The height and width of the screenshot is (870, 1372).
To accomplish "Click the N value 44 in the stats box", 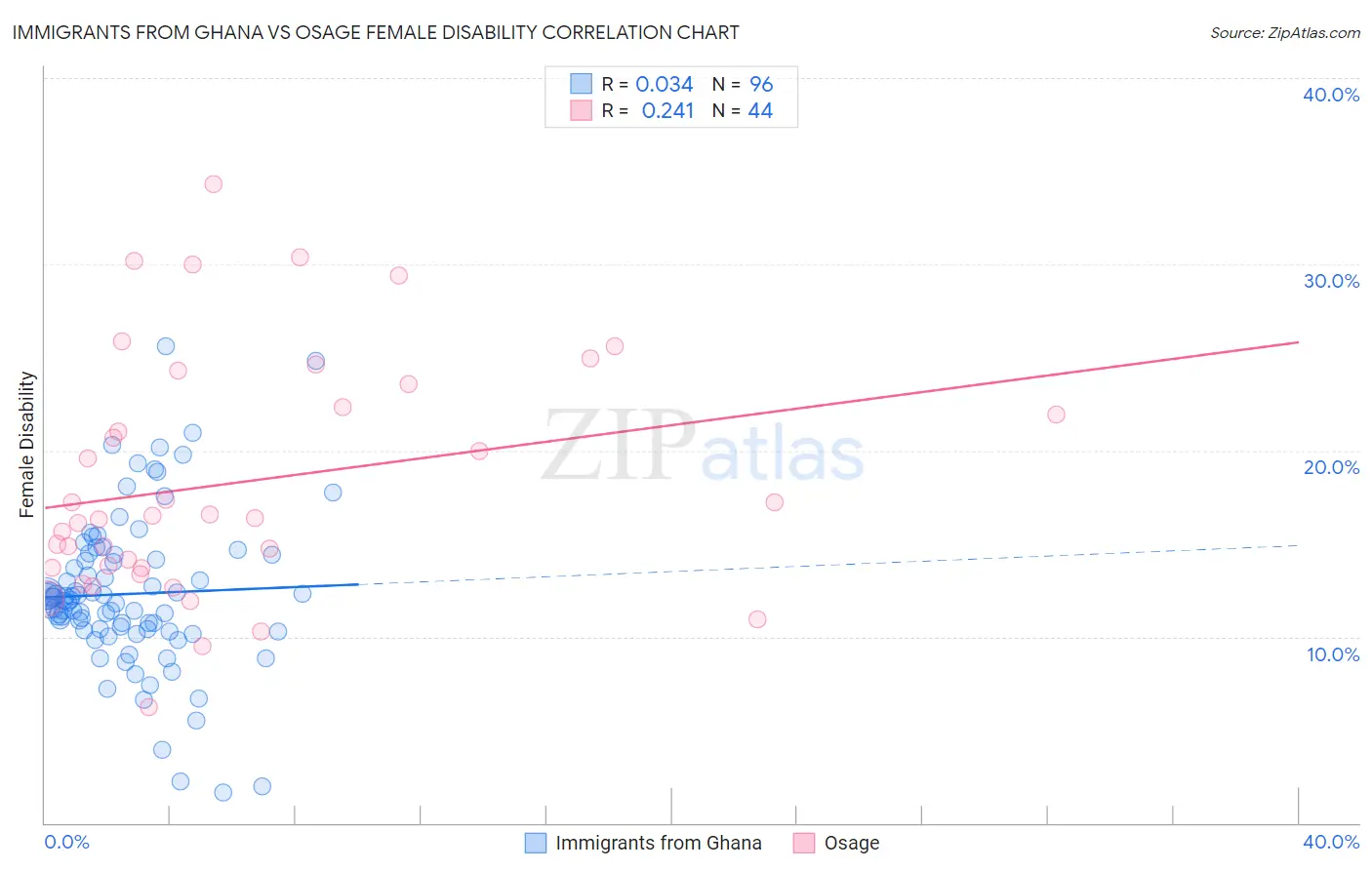I will point(760,110).
